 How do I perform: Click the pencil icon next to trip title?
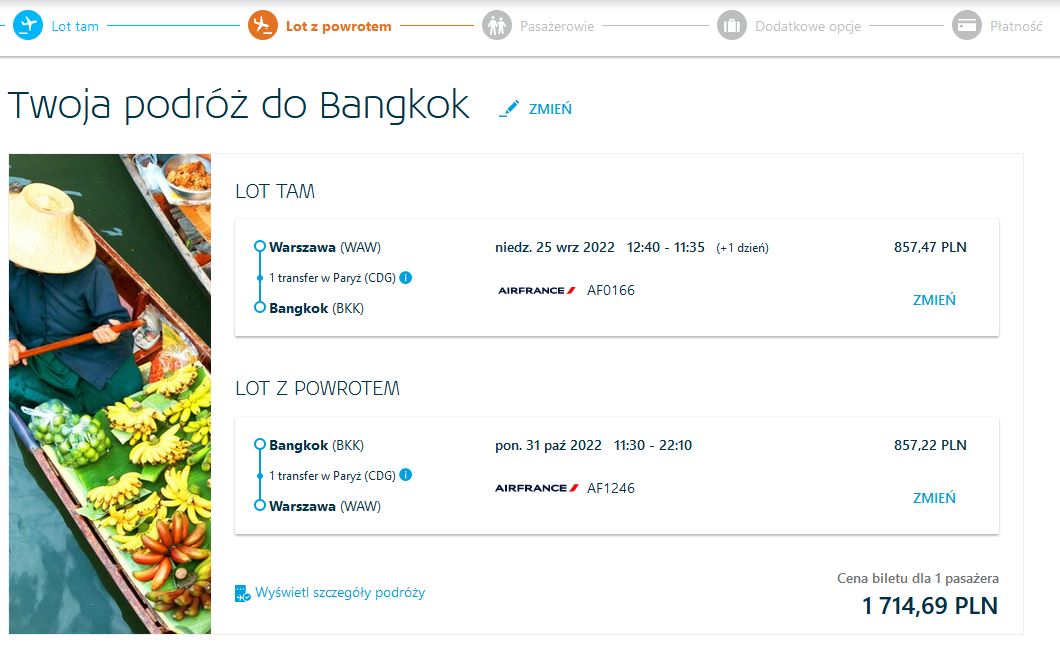pyautogui.click(x=509, y=108)
